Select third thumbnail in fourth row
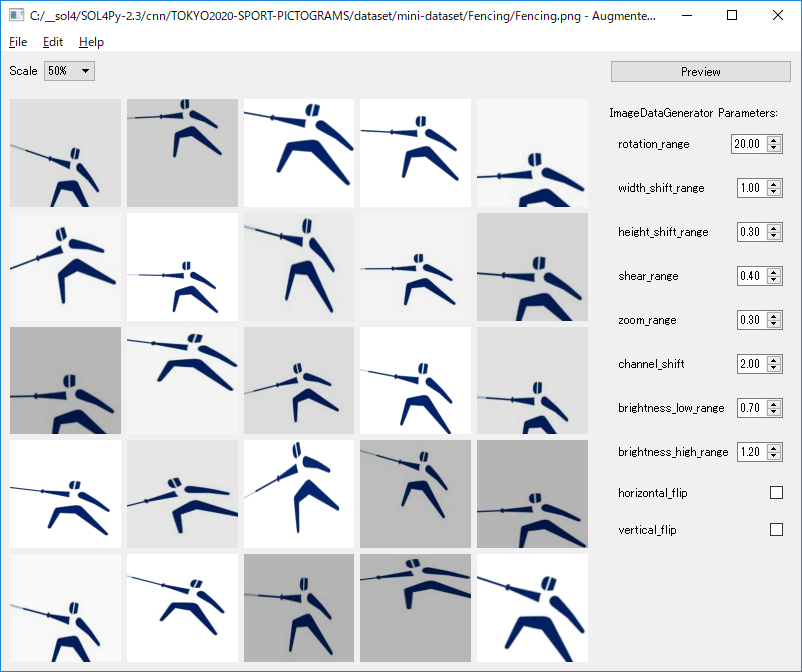 [x=299, y=494]
